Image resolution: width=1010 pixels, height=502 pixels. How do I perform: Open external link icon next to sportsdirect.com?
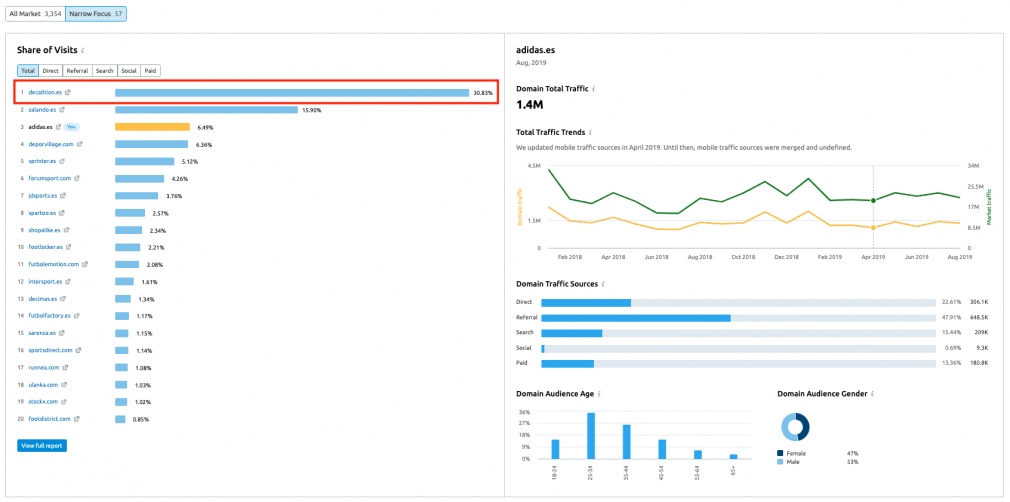click(79, 351)
